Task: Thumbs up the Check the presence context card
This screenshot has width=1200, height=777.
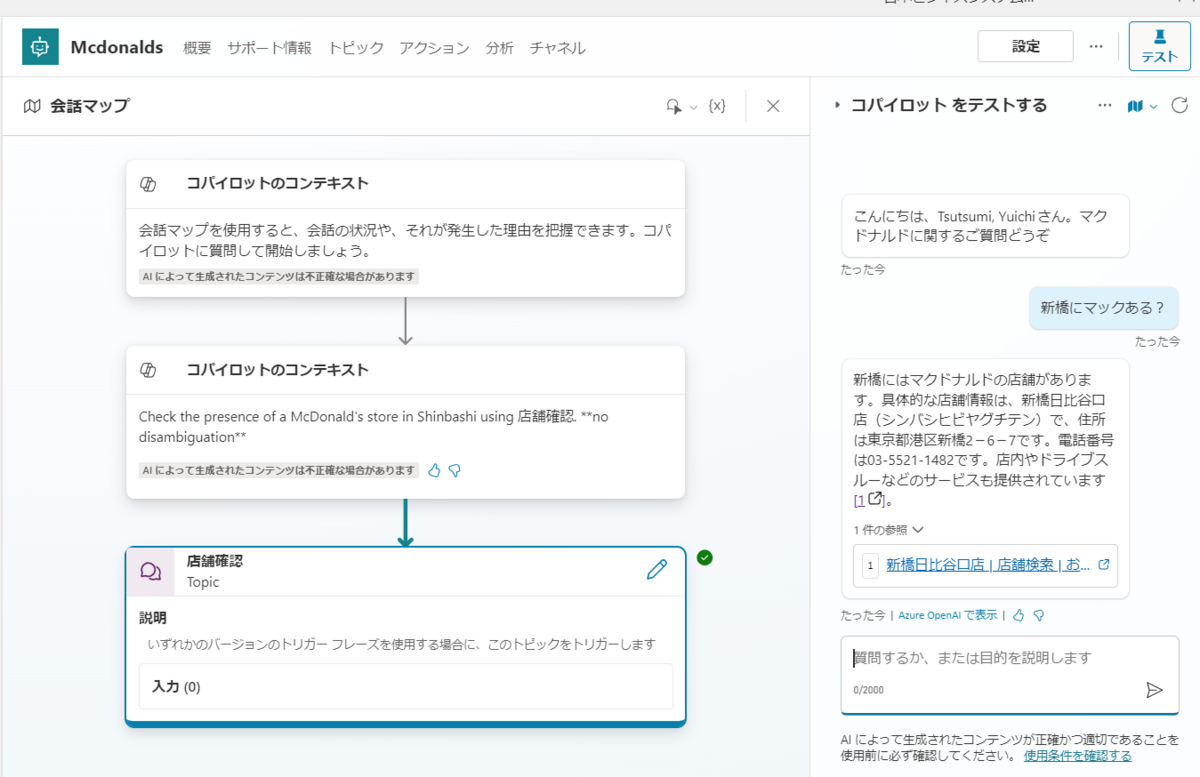Action: pyautogui.click(x=434, y=470)
